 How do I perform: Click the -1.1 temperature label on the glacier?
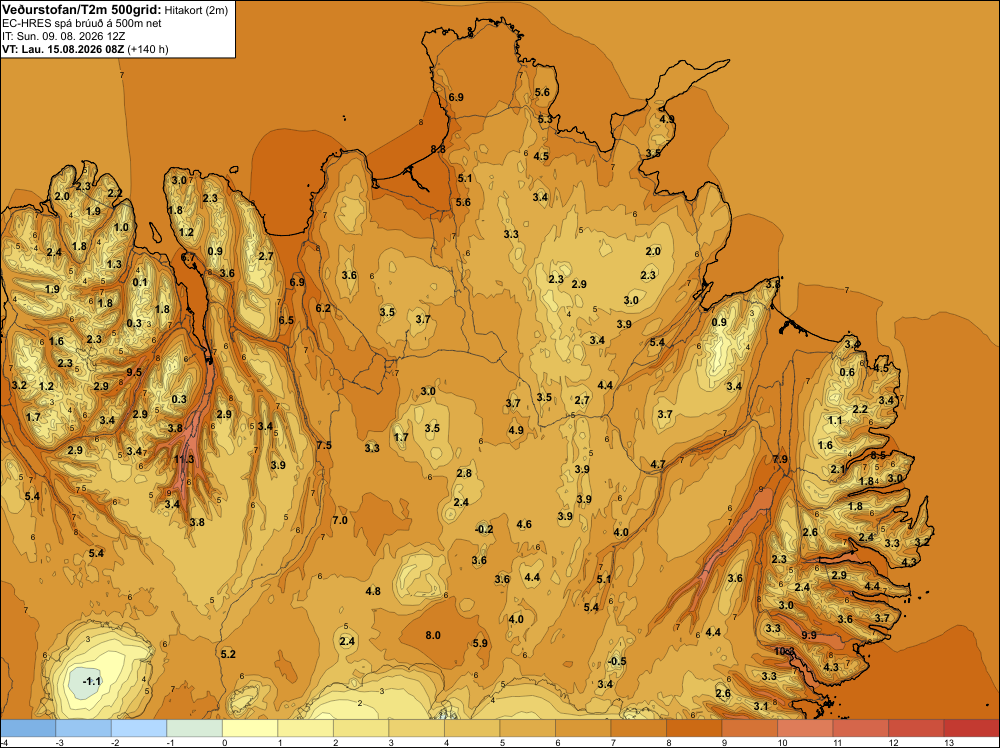(x=92, y=681)
